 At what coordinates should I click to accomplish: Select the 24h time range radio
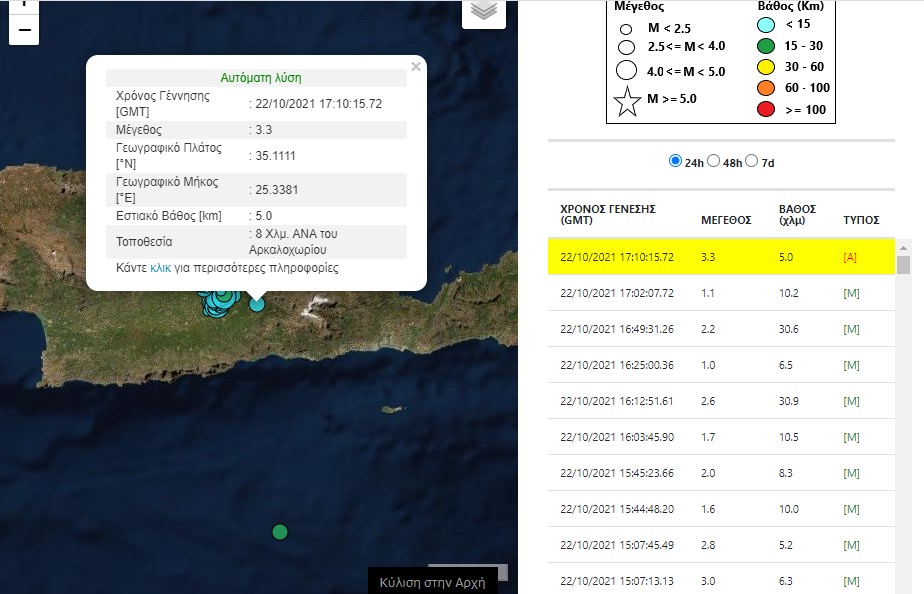pos(675,162)
